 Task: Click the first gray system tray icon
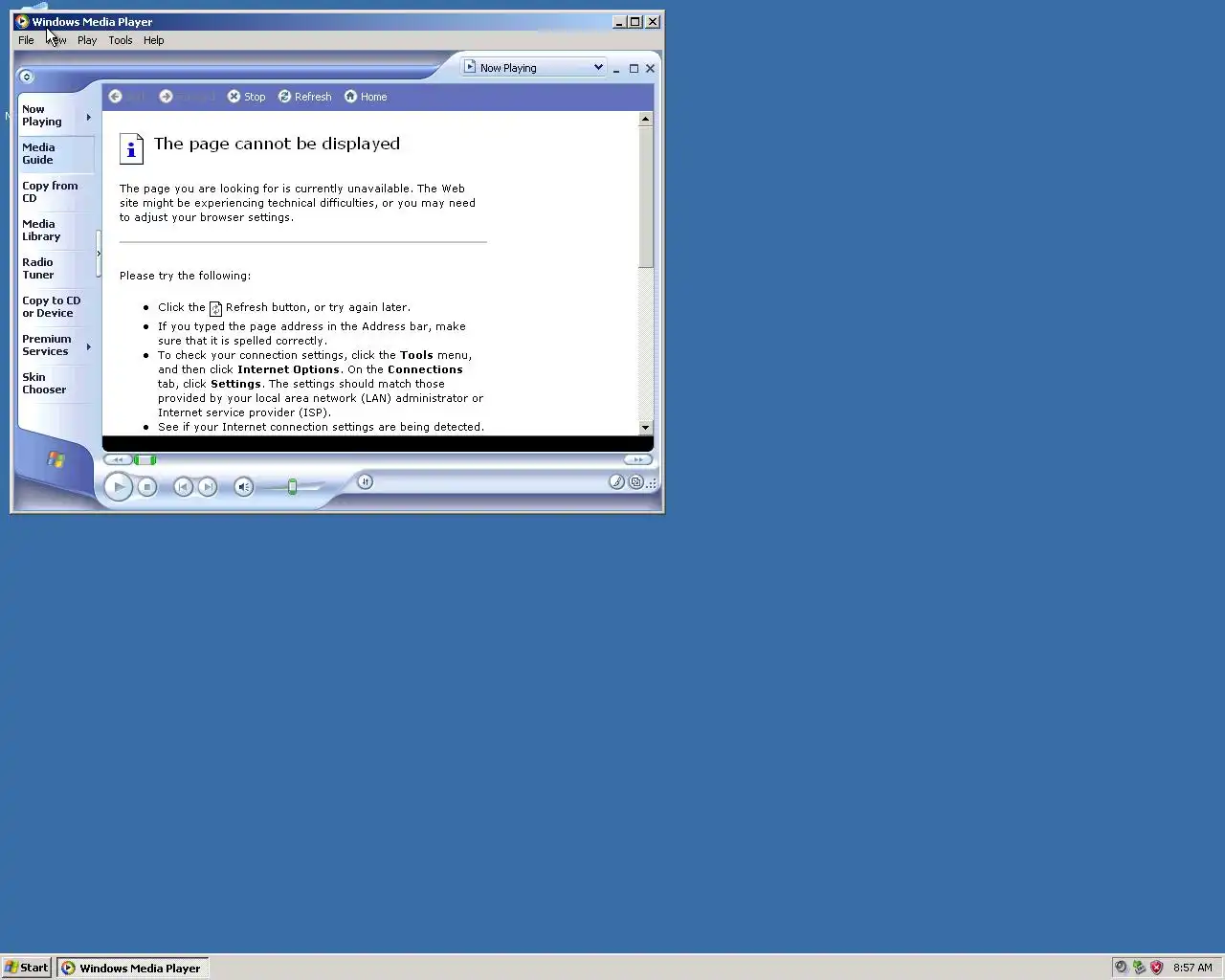1121,968
